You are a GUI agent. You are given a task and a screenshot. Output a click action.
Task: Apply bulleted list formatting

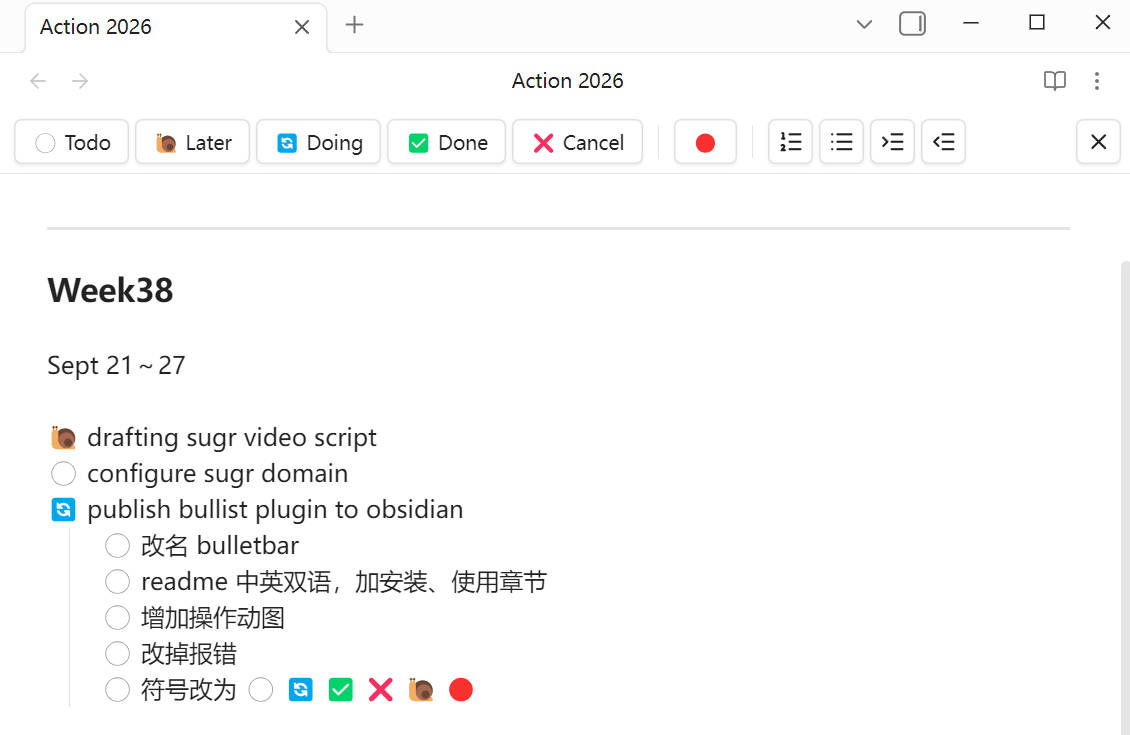tap(841, 142)
